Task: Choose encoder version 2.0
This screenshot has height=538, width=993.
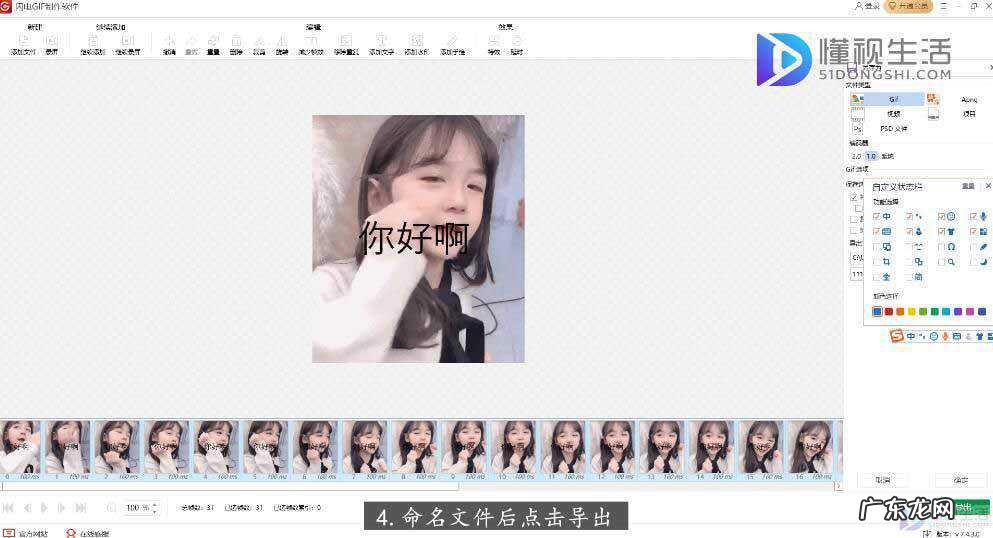Action: [x=856, y=156]
